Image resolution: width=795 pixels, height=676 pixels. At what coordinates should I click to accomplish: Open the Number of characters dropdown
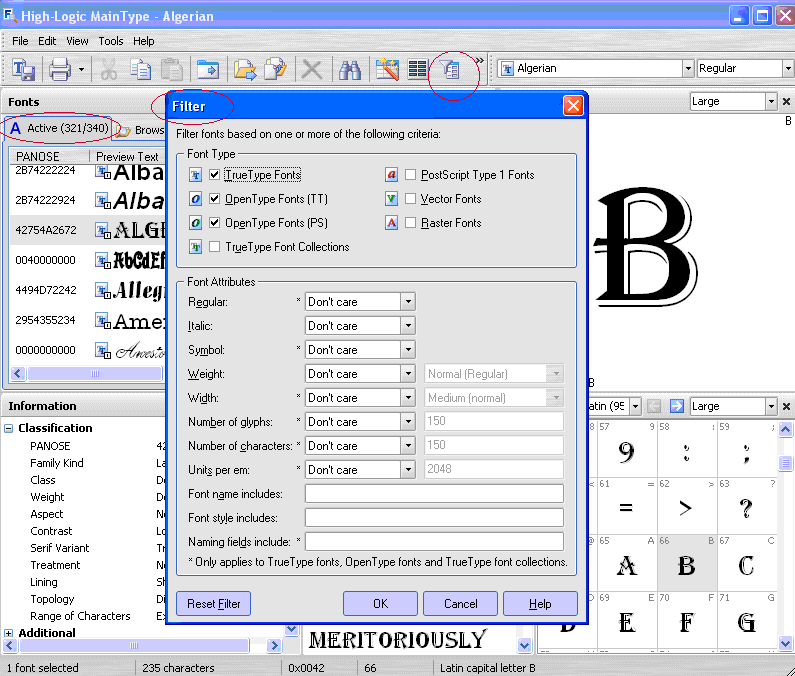tap(408, 446)
